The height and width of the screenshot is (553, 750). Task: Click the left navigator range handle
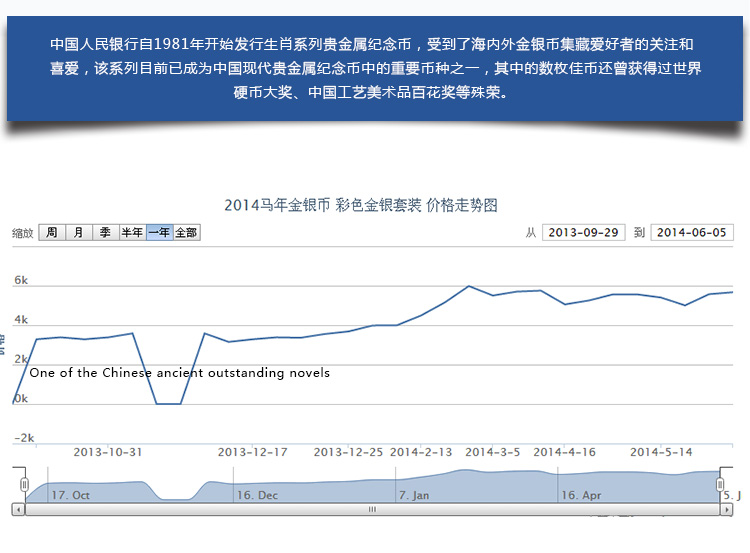(x=25, y=485)
